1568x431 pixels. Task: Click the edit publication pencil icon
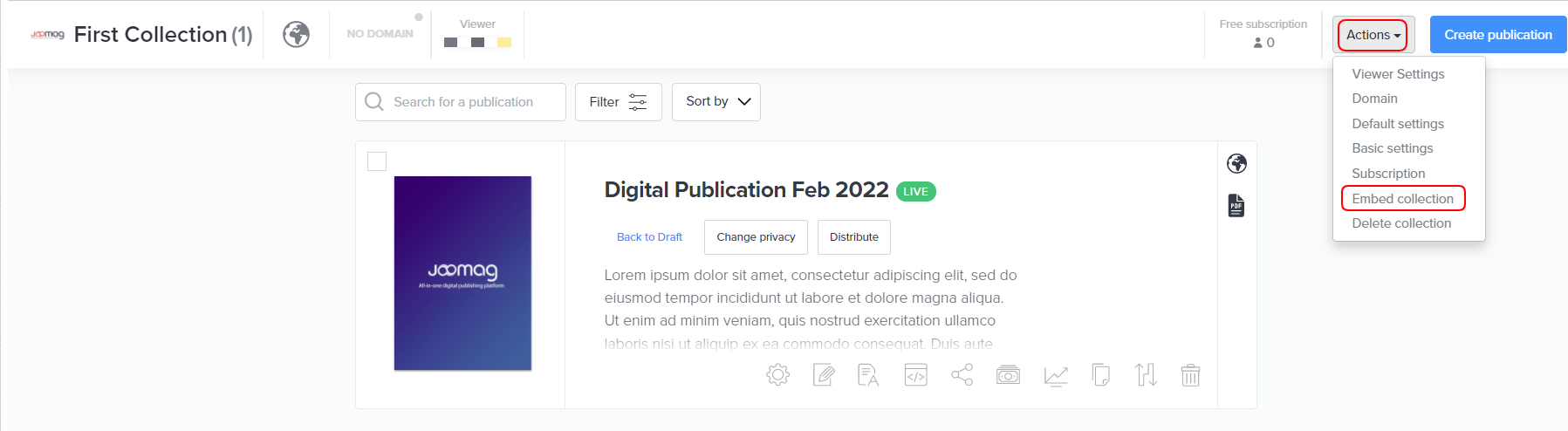pyautogui.click(x=823, y=375)
